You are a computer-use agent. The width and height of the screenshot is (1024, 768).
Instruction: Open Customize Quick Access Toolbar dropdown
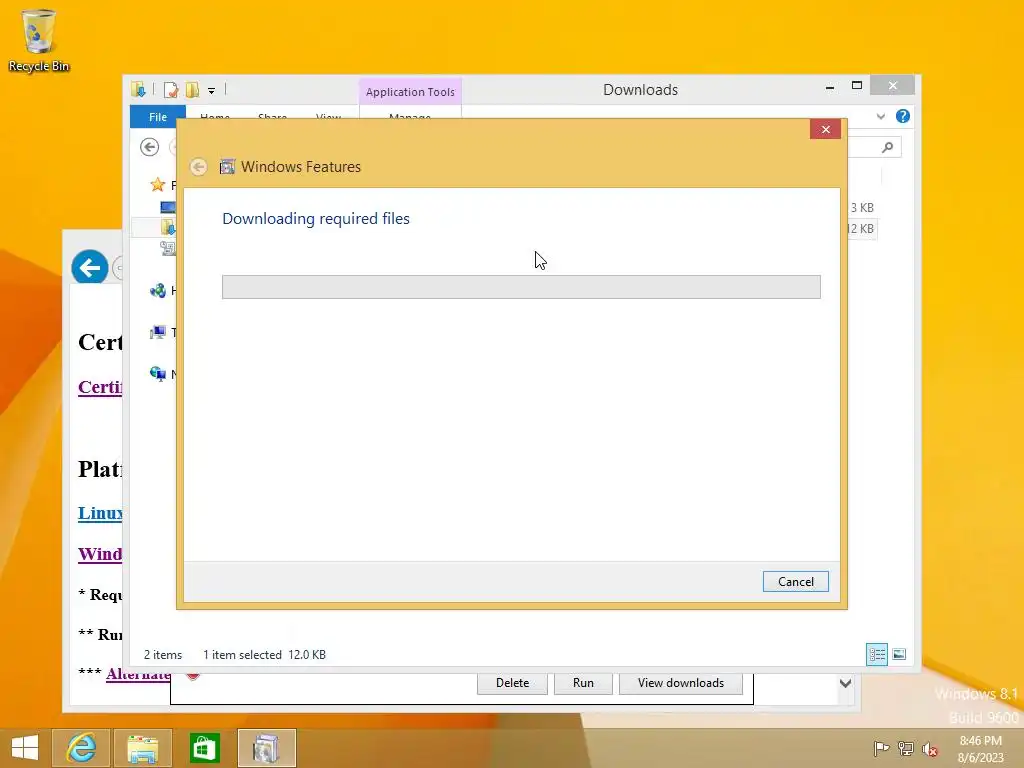coord(212,91)
